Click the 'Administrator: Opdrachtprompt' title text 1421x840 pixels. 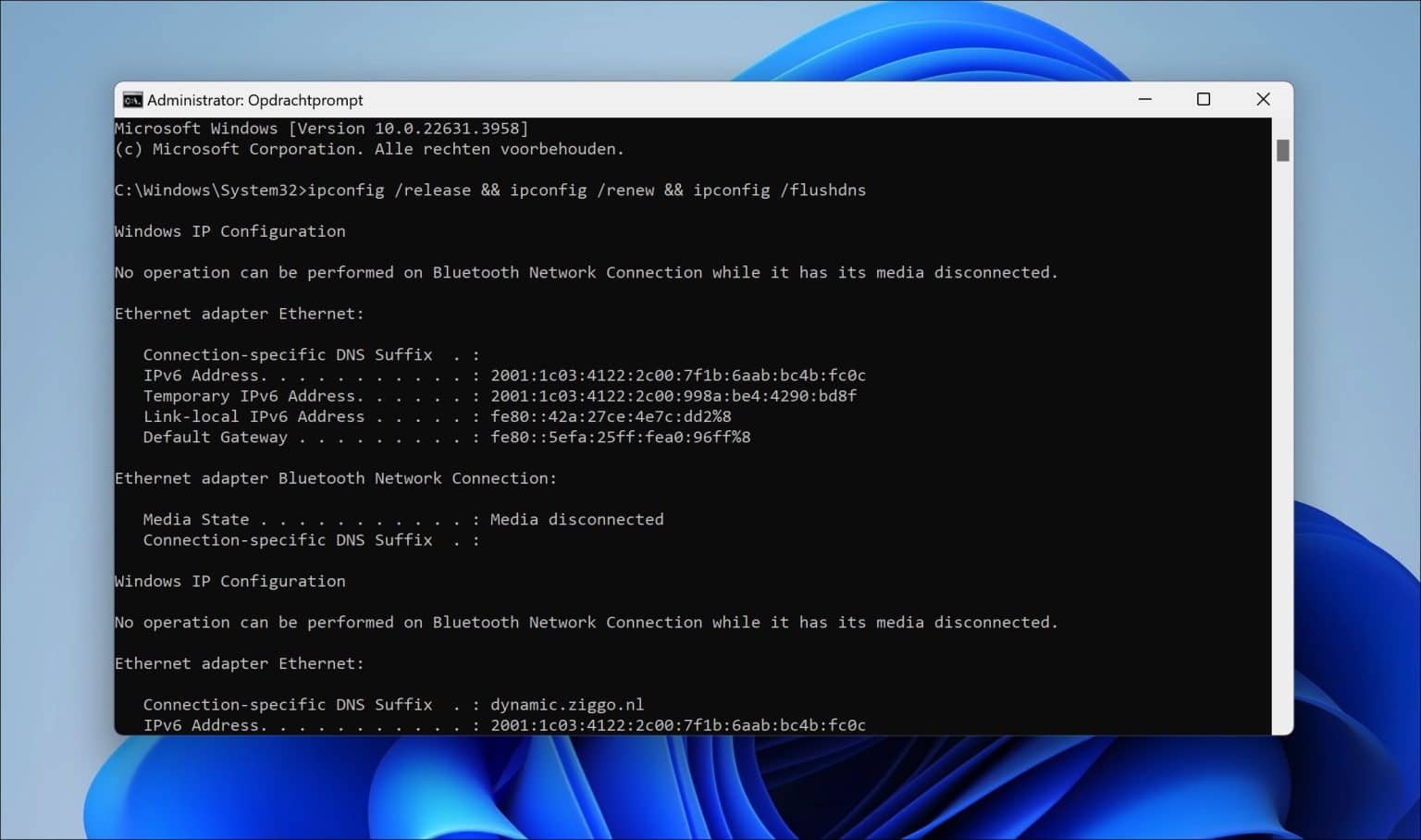tap(255, 100)
